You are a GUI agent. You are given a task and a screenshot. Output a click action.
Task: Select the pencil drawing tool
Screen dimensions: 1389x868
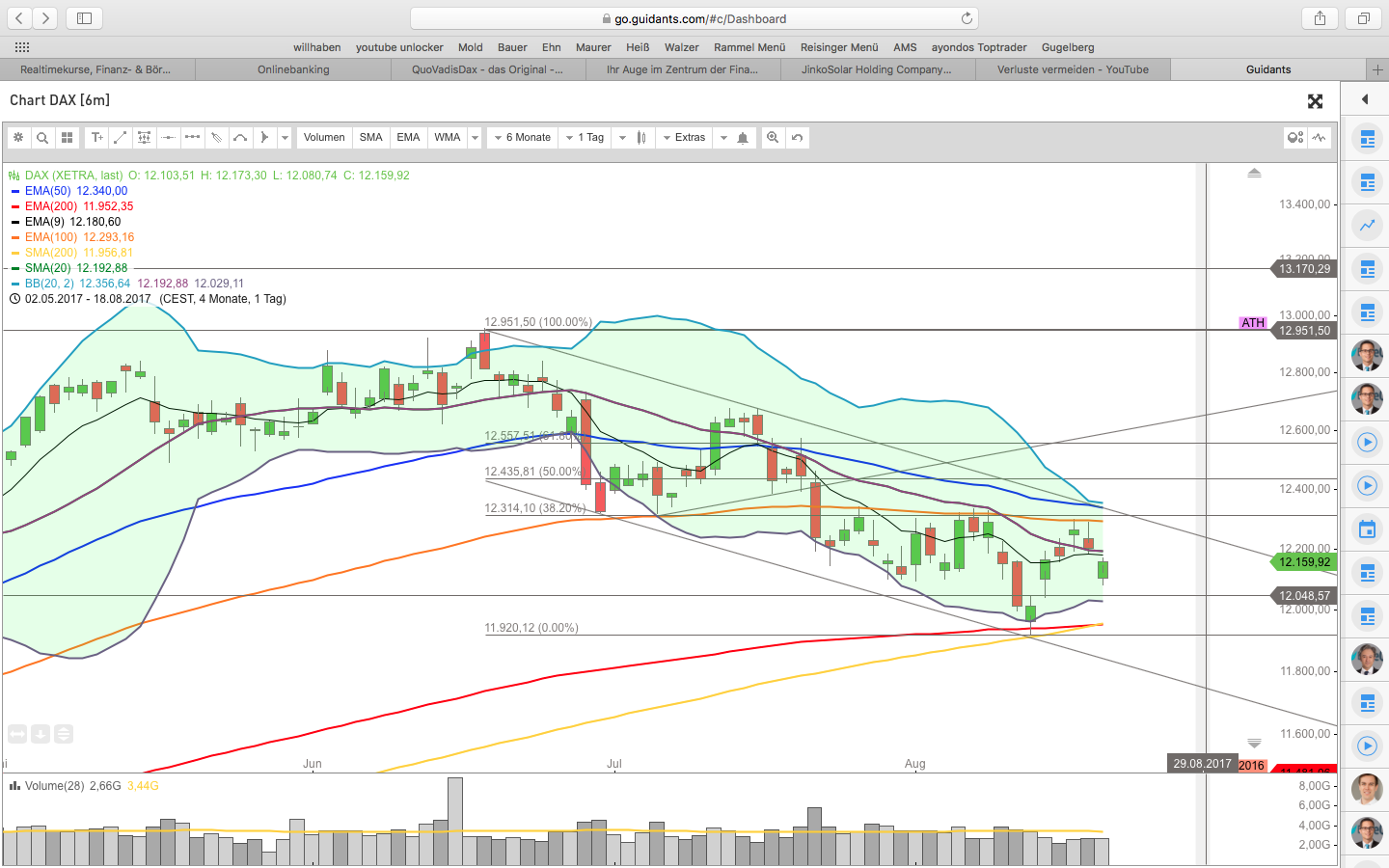click(217, 138)
